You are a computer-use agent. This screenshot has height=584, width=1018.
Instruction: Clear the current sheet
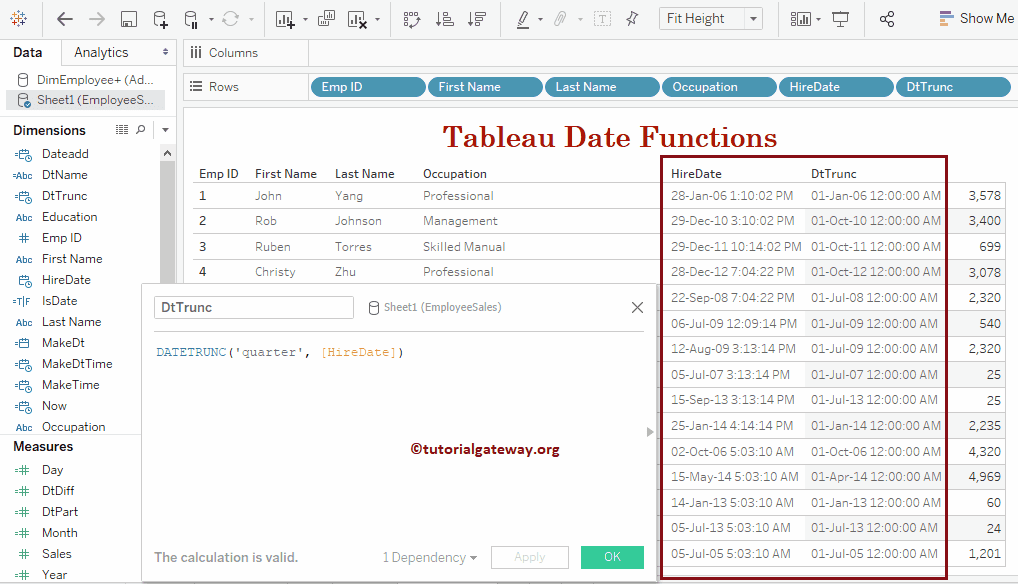[358, 17]
